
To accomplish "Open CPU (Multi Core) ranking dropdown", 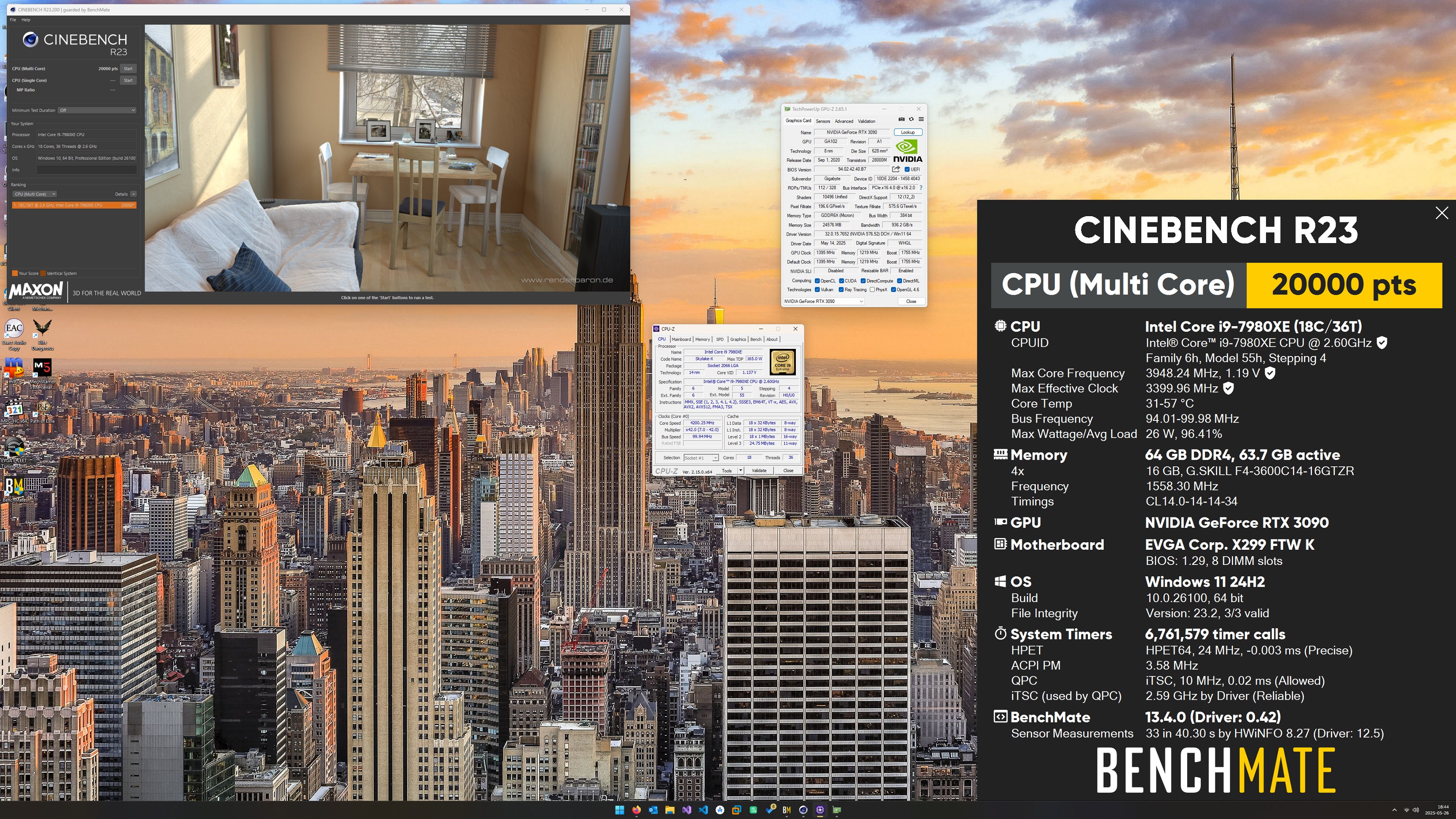I will tap(35, 195).
